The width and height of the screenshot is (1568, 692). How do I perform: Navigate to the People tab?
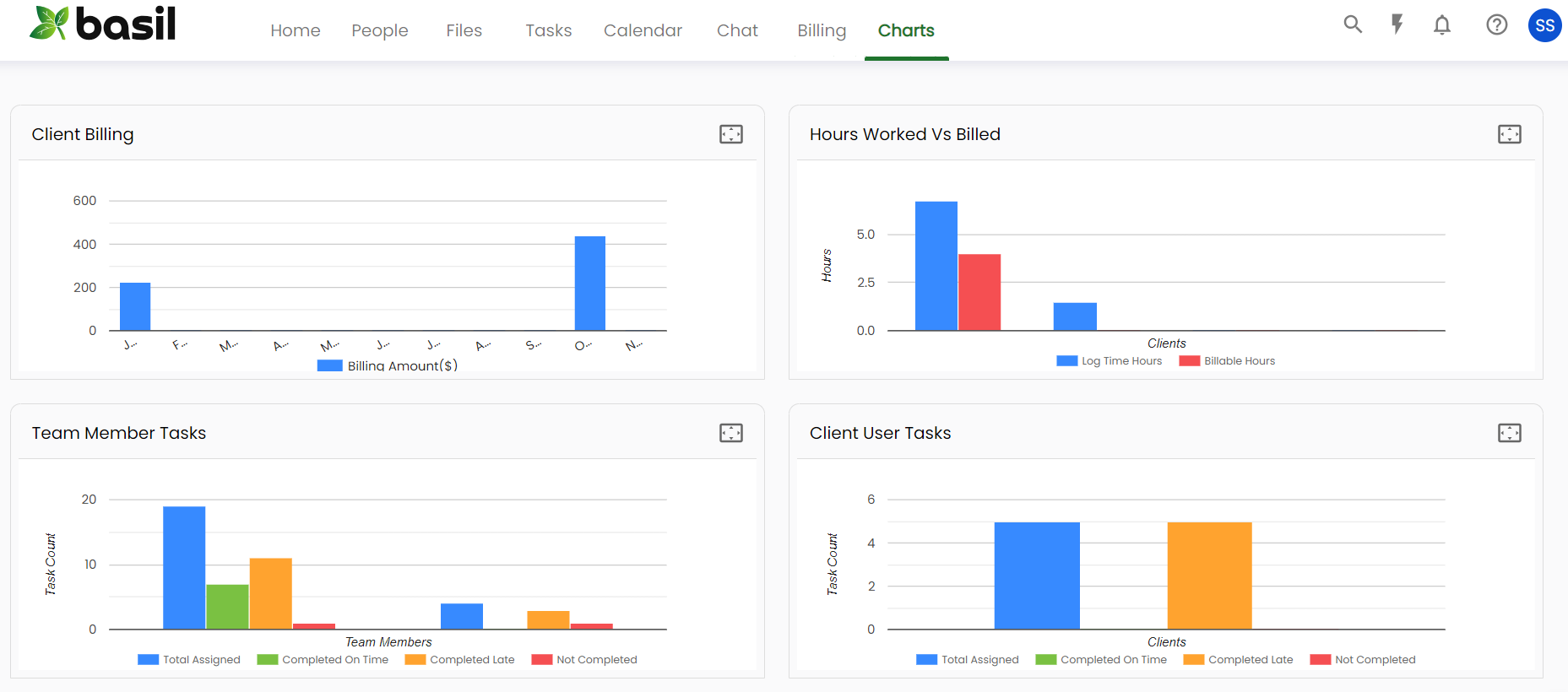click(x=379, y=30)
